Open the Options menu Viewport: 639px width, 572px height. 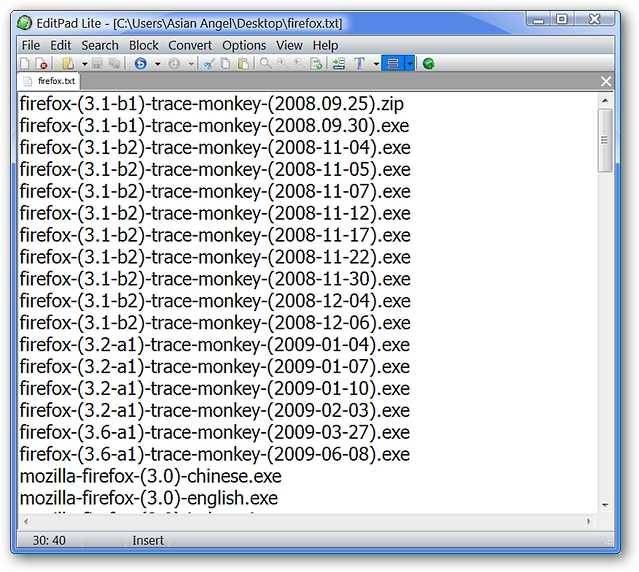click(244, 45)
